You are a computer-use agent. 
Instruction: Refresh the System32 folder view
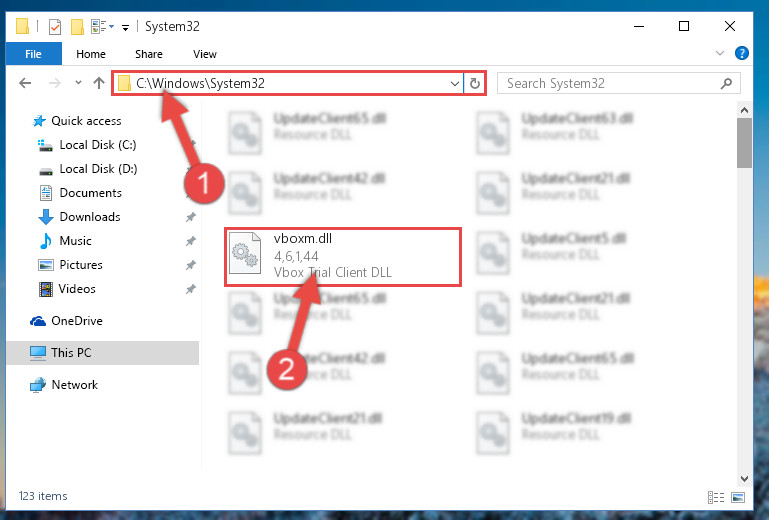[474, 83]
